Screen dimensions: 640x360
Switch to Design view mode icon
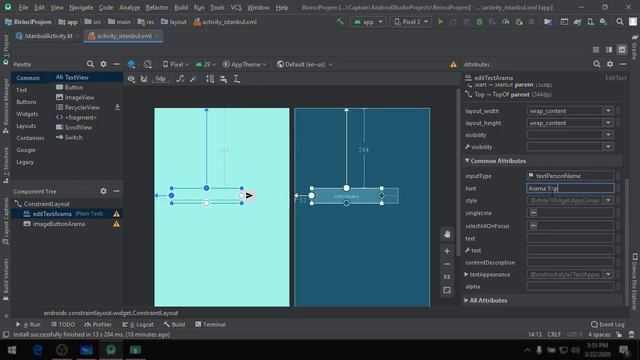pos(622,49)
